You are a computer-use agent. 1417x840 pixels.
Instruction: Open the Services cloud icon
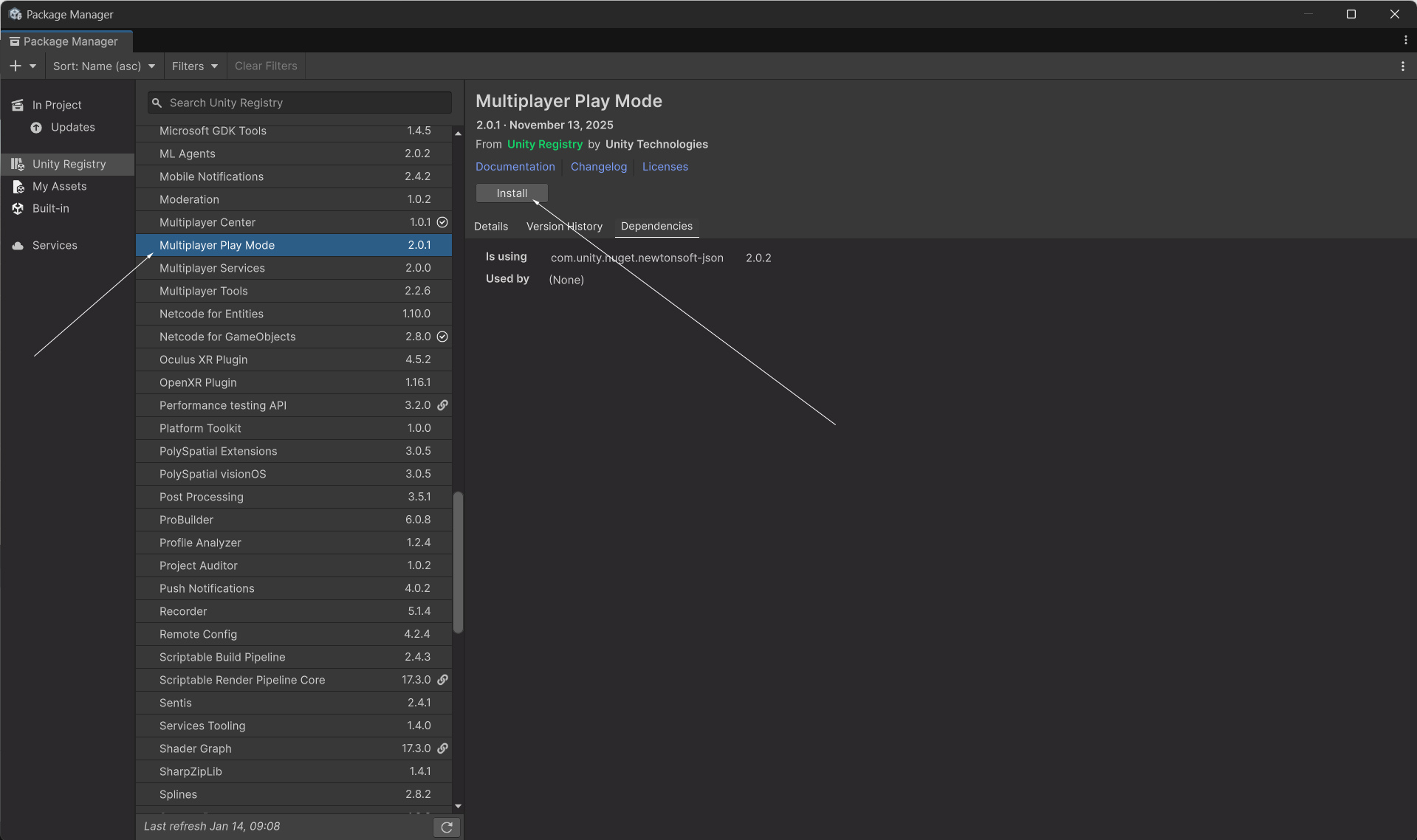pos(18,246)
